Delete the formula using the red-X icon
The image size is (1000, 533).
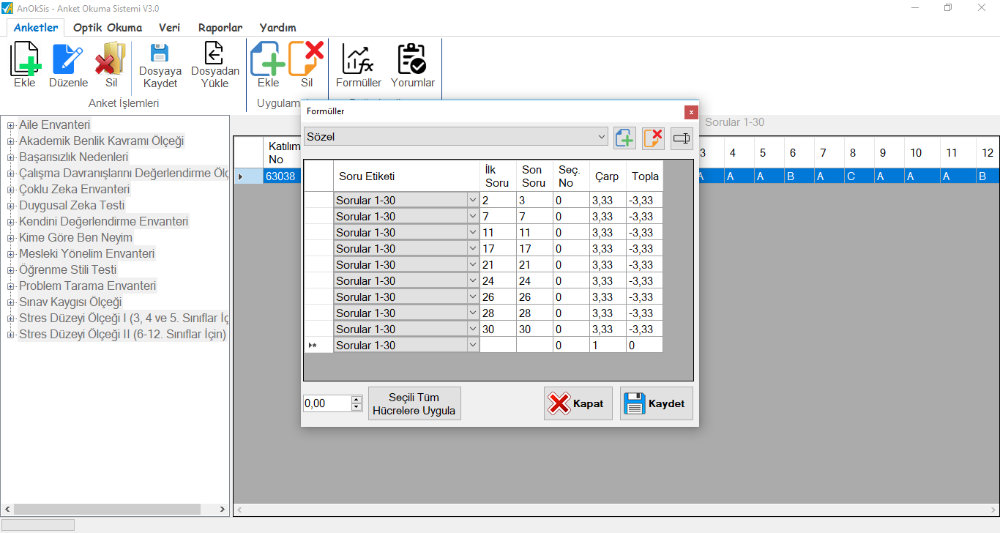[653, 138]
